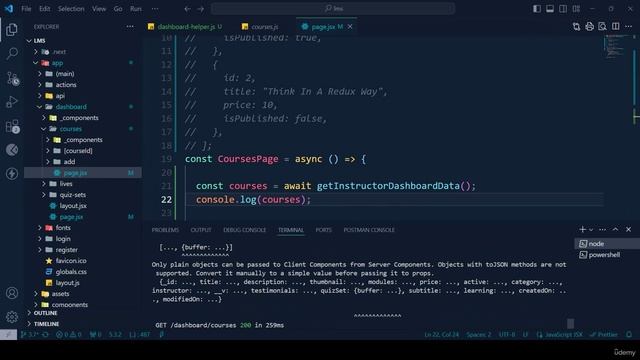Screen dimensions: 640x360
Task: Collapse the dashboard folder
Action: [40, 107]
